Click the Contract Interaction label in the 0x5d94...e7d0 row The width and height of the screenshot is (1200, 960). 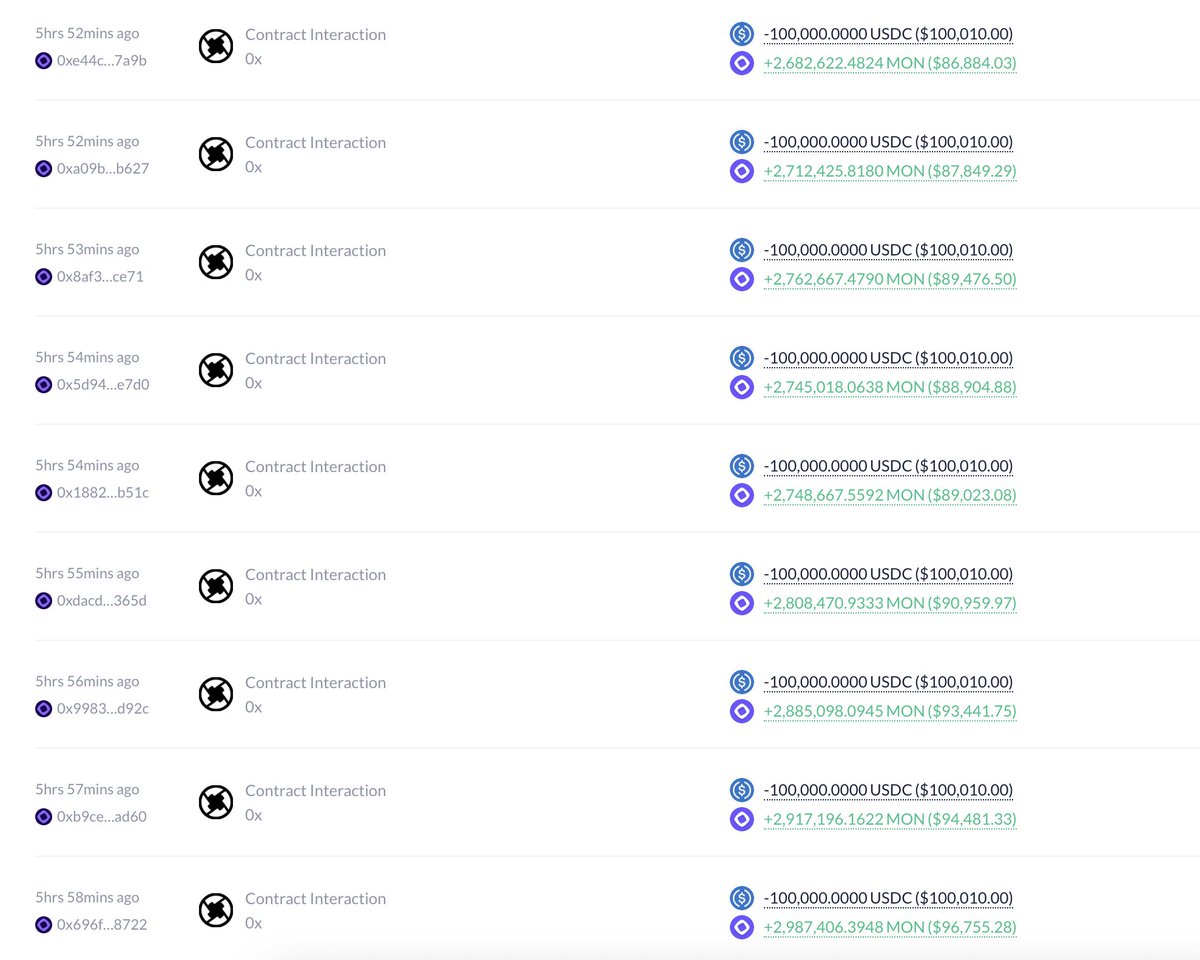[315, 358]
